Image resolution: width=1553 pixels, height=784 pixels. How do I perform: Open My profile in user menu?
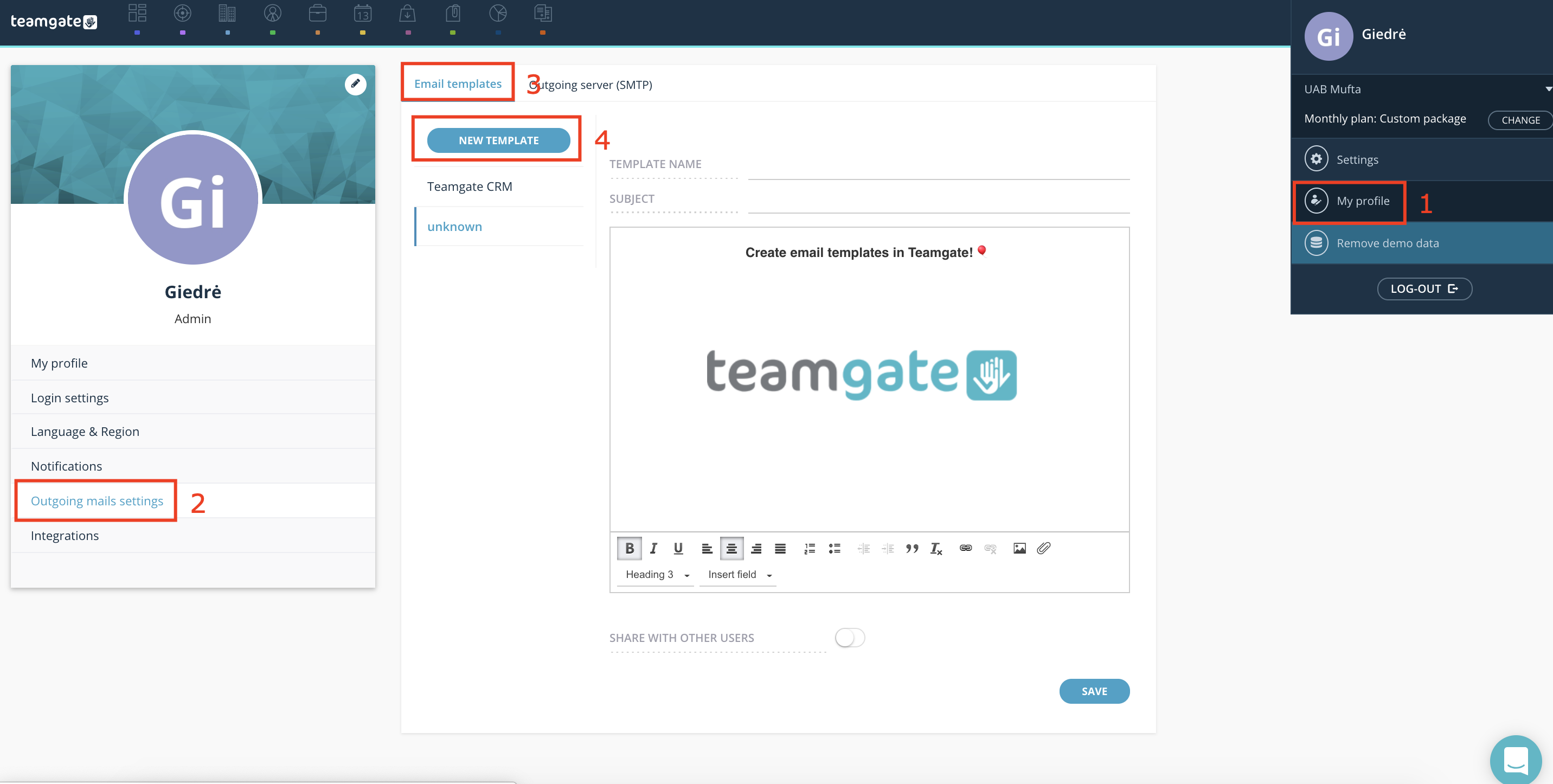click(x=1423, y=201)
